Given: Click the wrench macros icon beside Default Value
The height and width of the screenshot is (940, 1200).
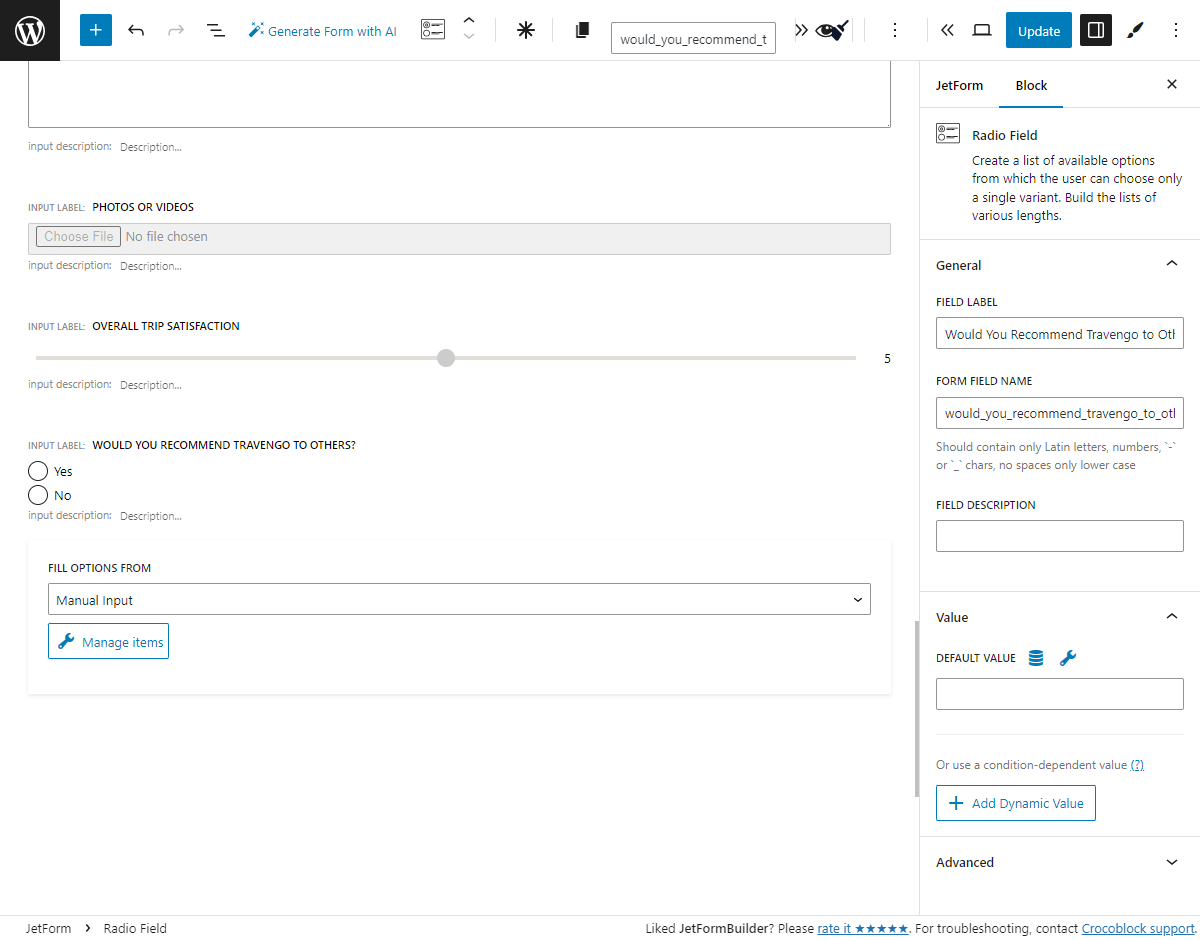Looking at the screenshot, I should pyautogui.click(x=1067, y=658).
